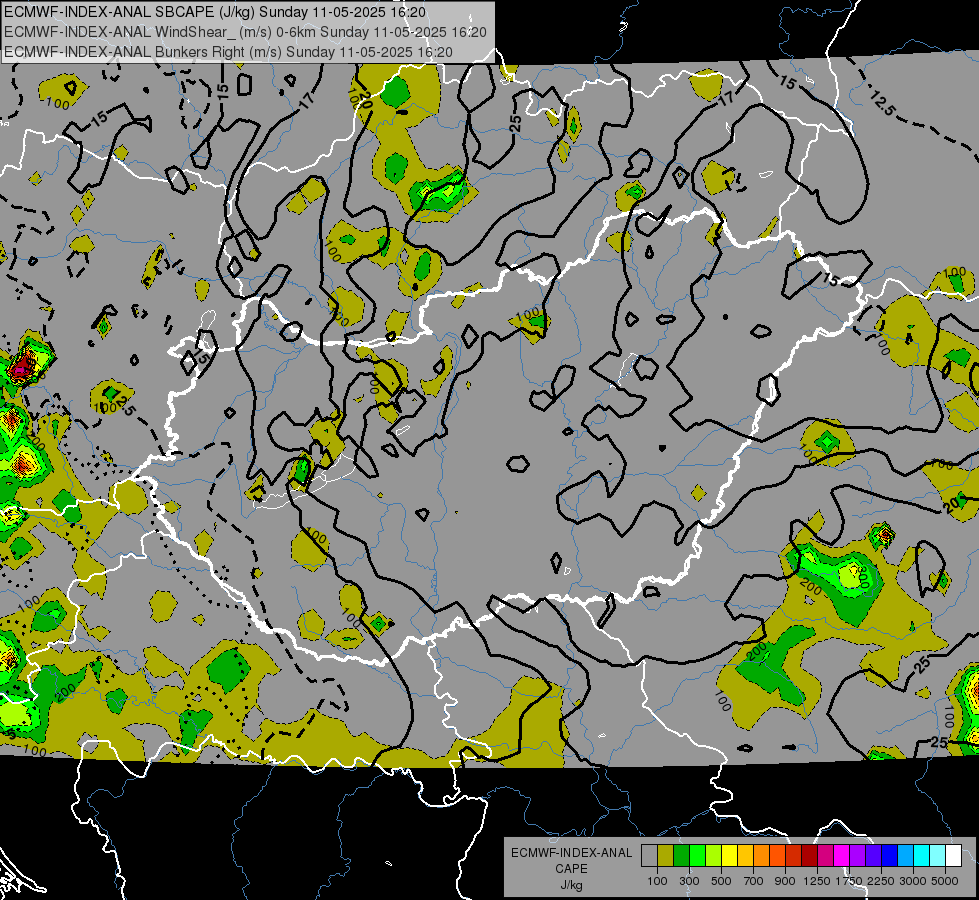The height and width of the screenshot is (900, 979).
Task: Select the dark red maroon legend swatch
Action: tap(809, 856)
